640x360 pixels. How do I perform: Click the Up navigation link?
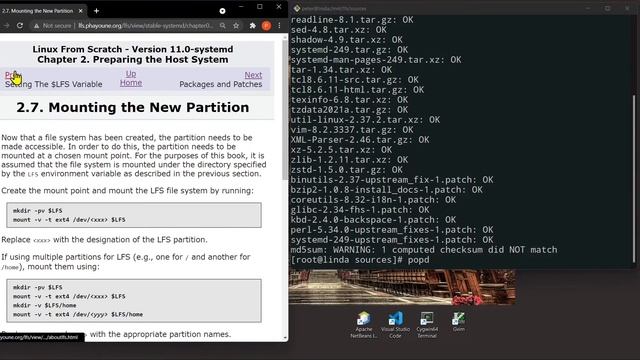click(x=131, y=74)
